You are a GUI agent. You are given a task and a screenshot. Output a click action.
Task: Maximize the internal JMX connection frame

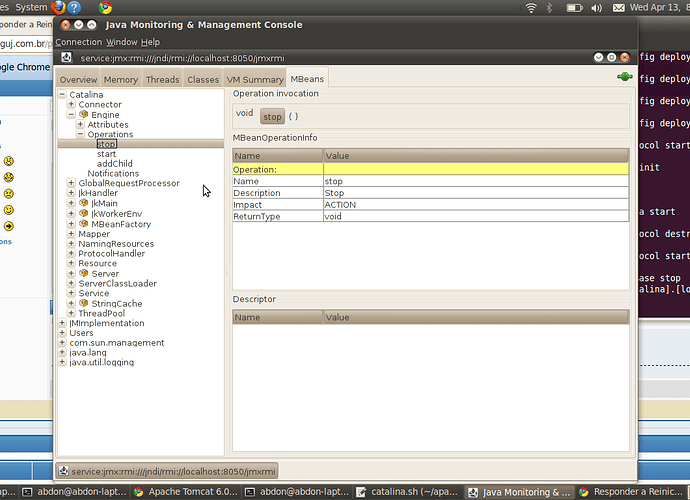pyautogui.click(x=611, y=57)
